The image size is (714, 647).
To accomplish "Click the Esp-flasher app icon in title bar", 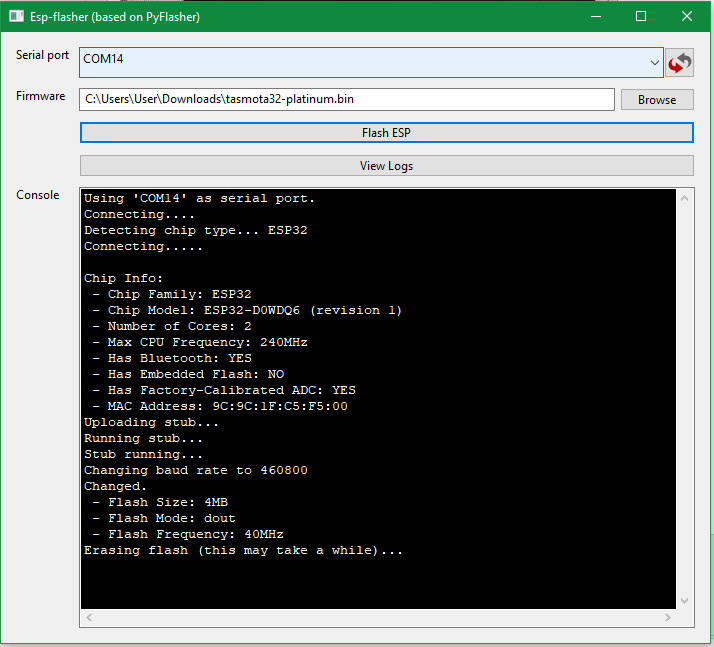I will [16, 16].
